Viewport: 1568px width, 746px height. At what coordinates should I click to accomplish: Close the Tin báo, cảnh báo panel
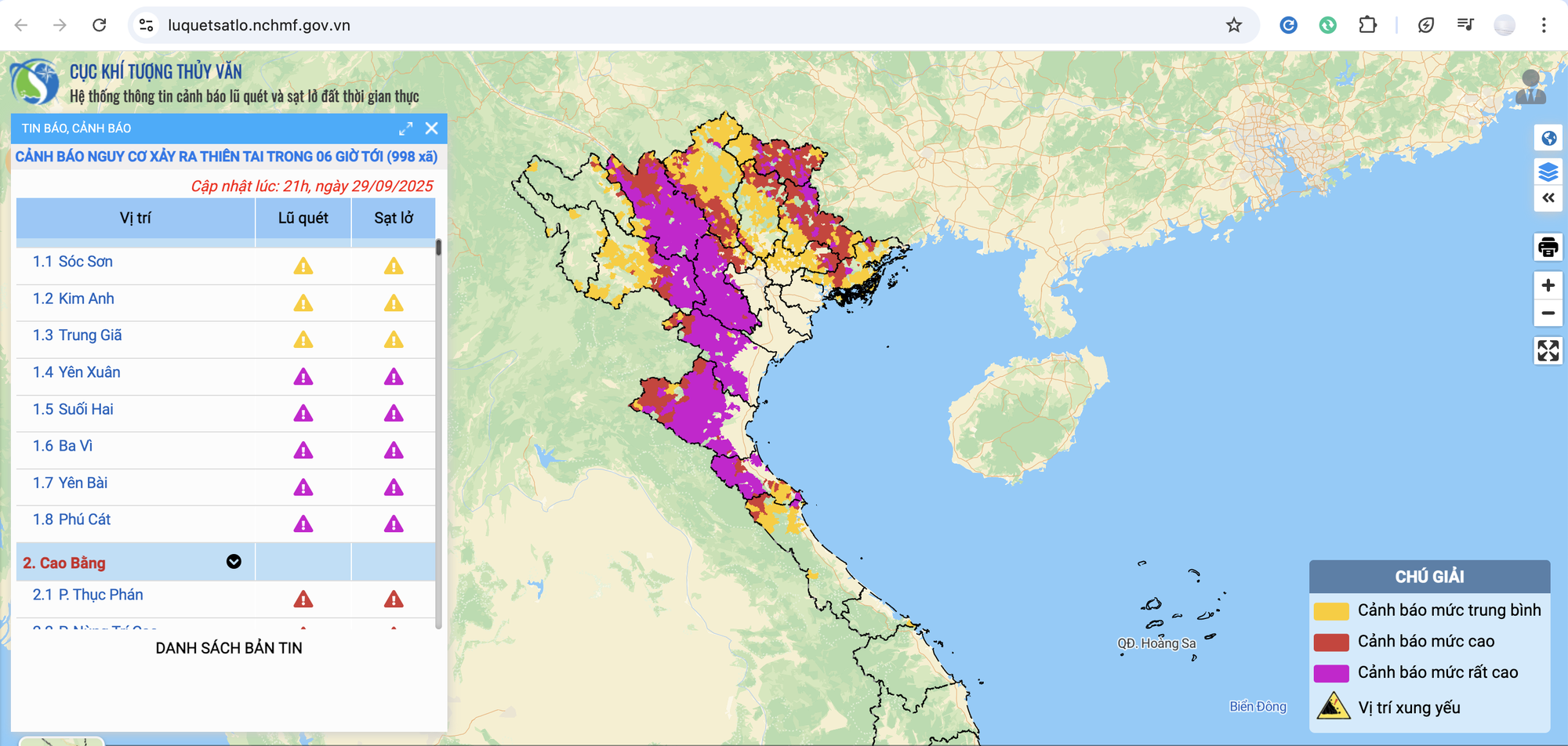point(431,129)
